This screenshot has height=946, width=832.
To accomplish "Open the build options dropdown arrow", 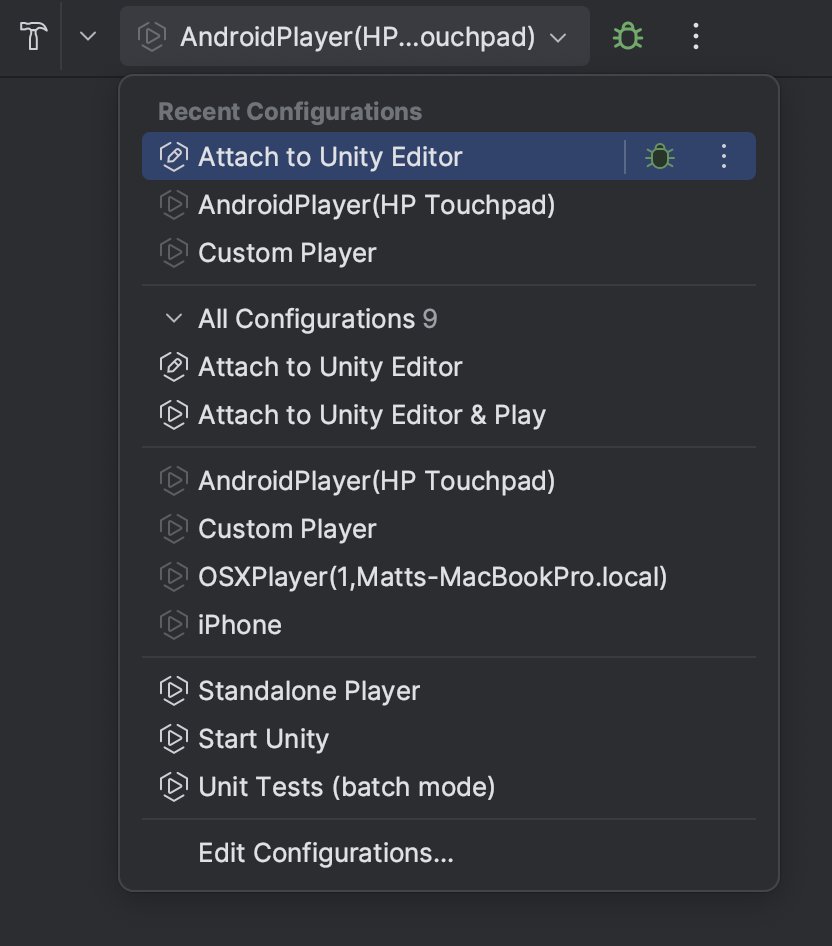I will (x=88, y=37).
